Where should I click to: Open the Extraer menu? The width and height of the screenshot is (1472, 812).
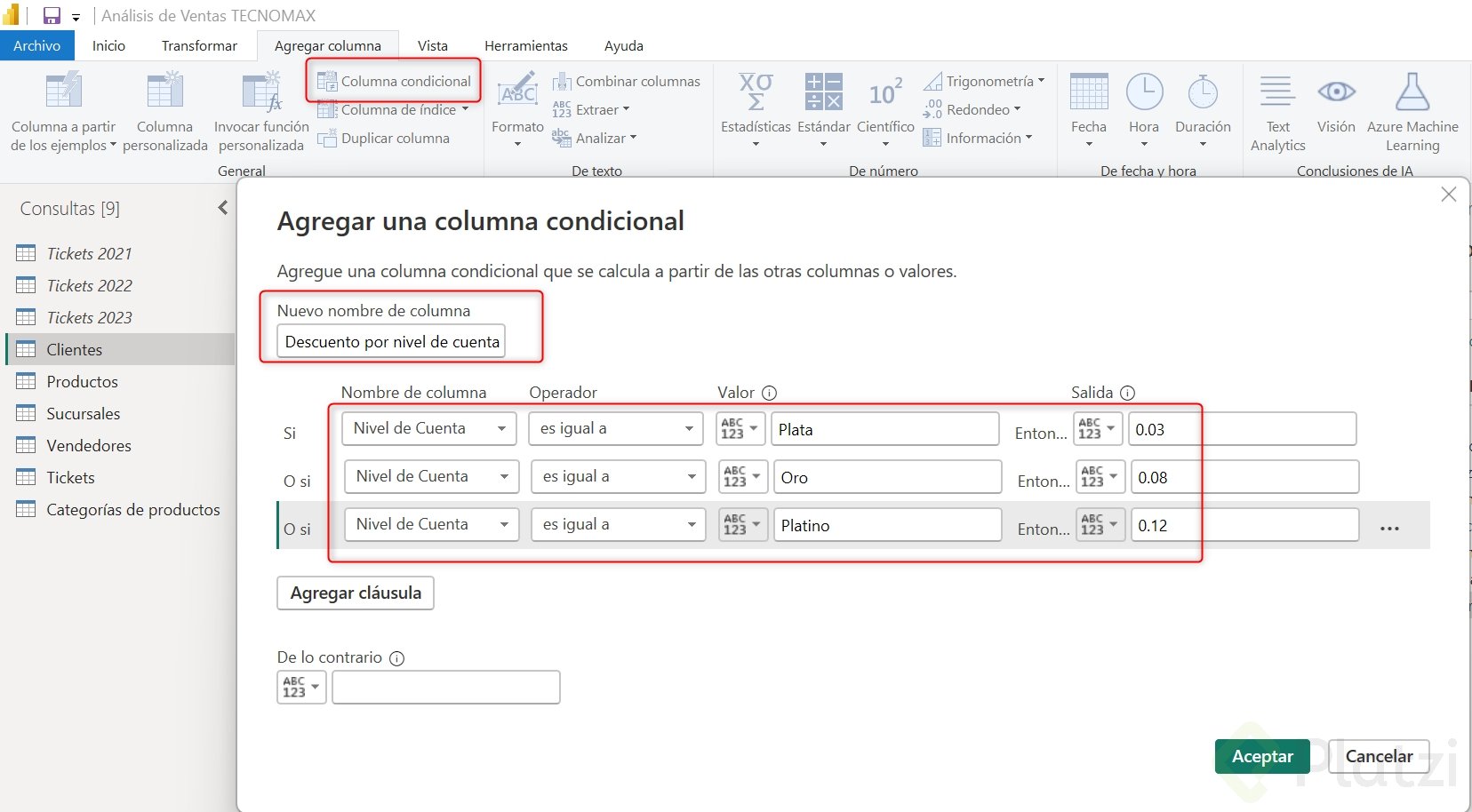590,109
